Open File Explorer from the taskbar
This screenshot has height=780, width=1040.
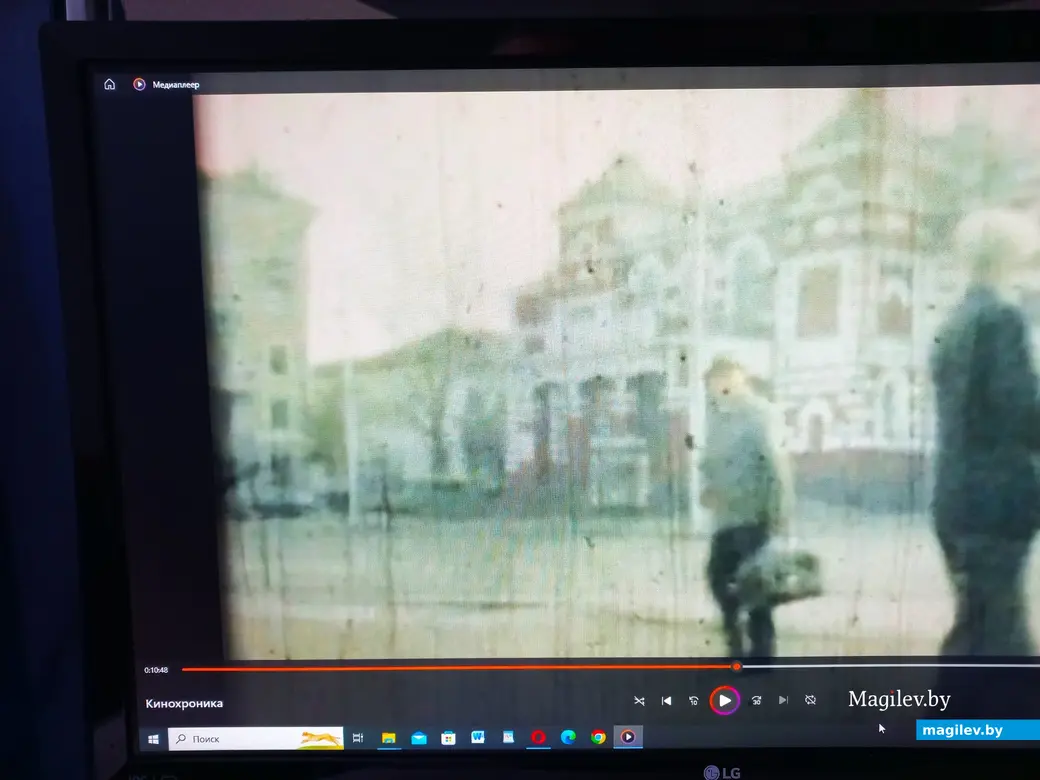388,739
